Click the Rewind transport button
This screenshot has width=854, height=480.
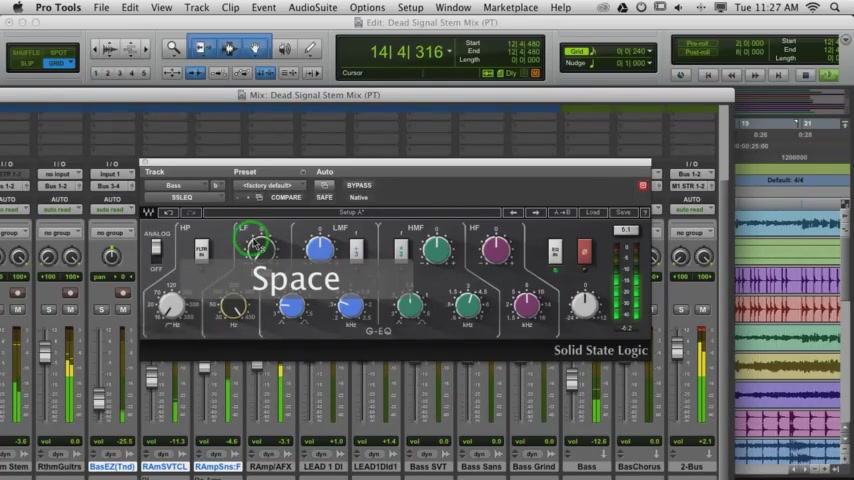coord(731,75)
